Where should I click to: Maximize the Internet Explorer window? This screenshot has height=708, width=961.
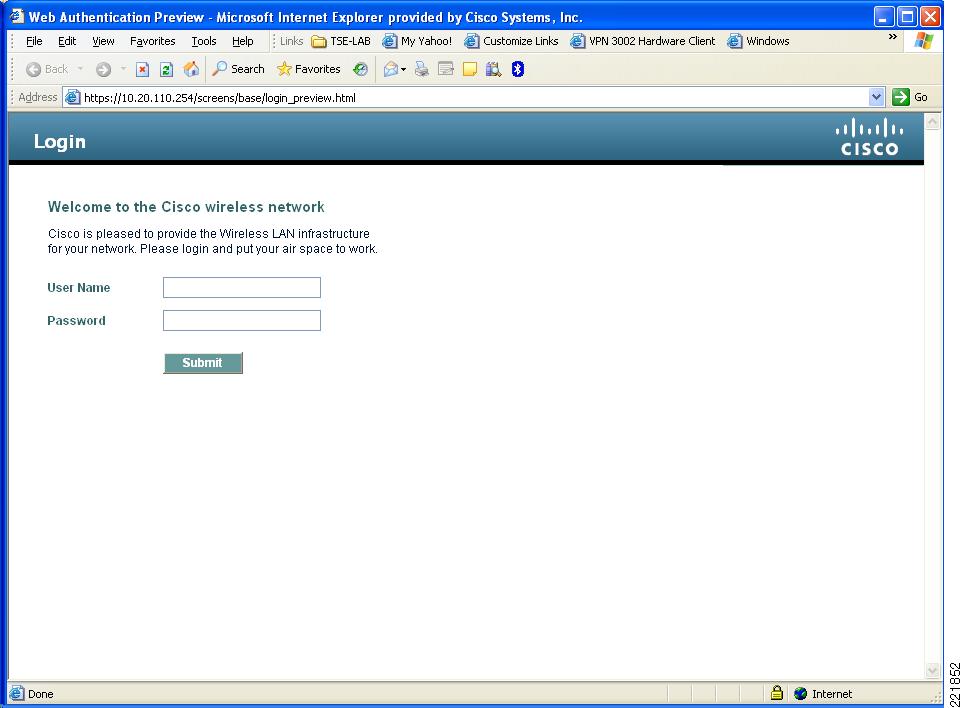point(907,17)
